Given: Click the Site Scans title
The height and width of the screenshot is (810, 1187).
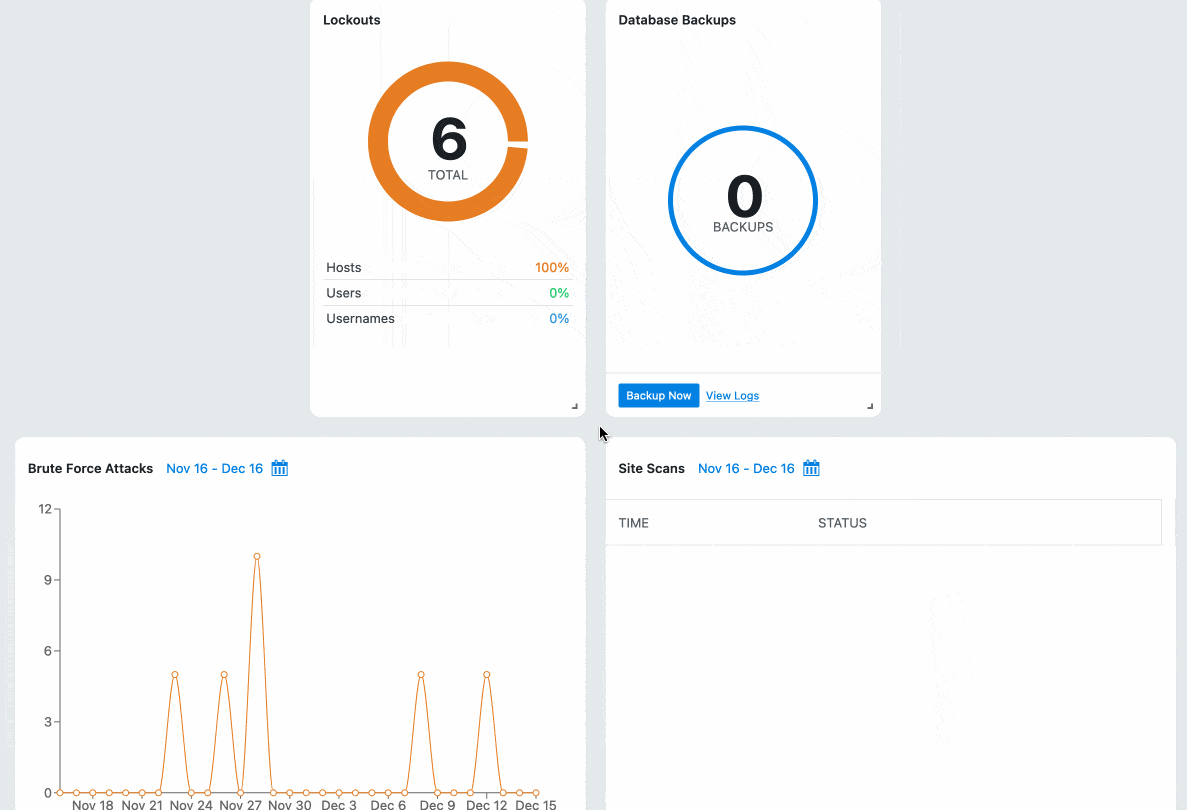Looking at the screenshot, I should [651, 469].
